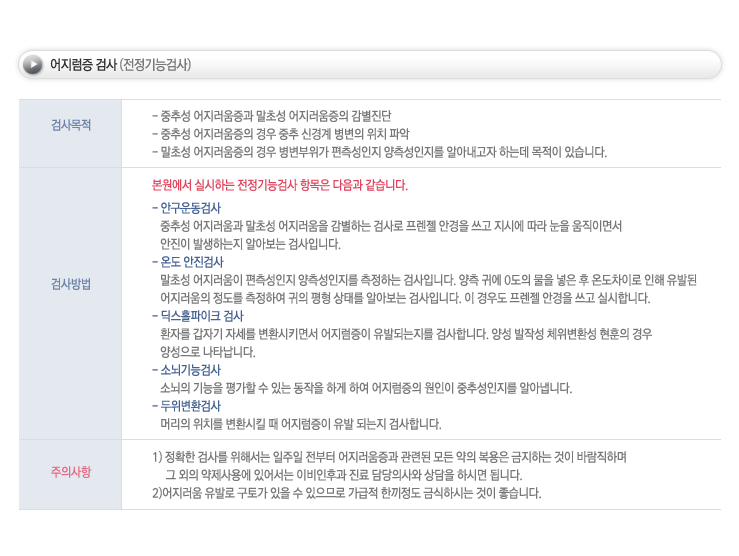Click the line 소뇌의 기능을 평가할 수 있는 동작
Image resolution: width=739 pixels, height=556 pixels.
(366, 388)
